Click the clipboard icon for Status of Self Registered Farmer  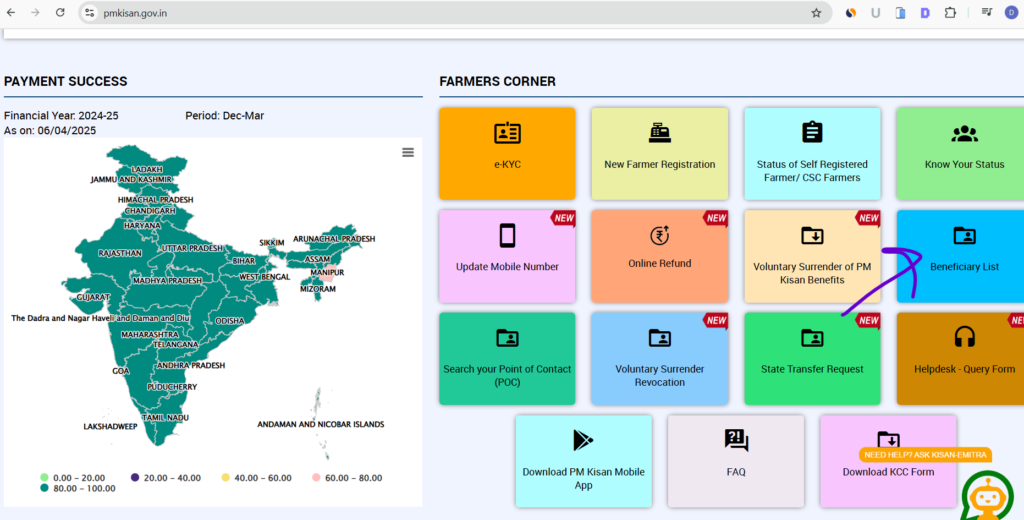(x=812, y=132)
